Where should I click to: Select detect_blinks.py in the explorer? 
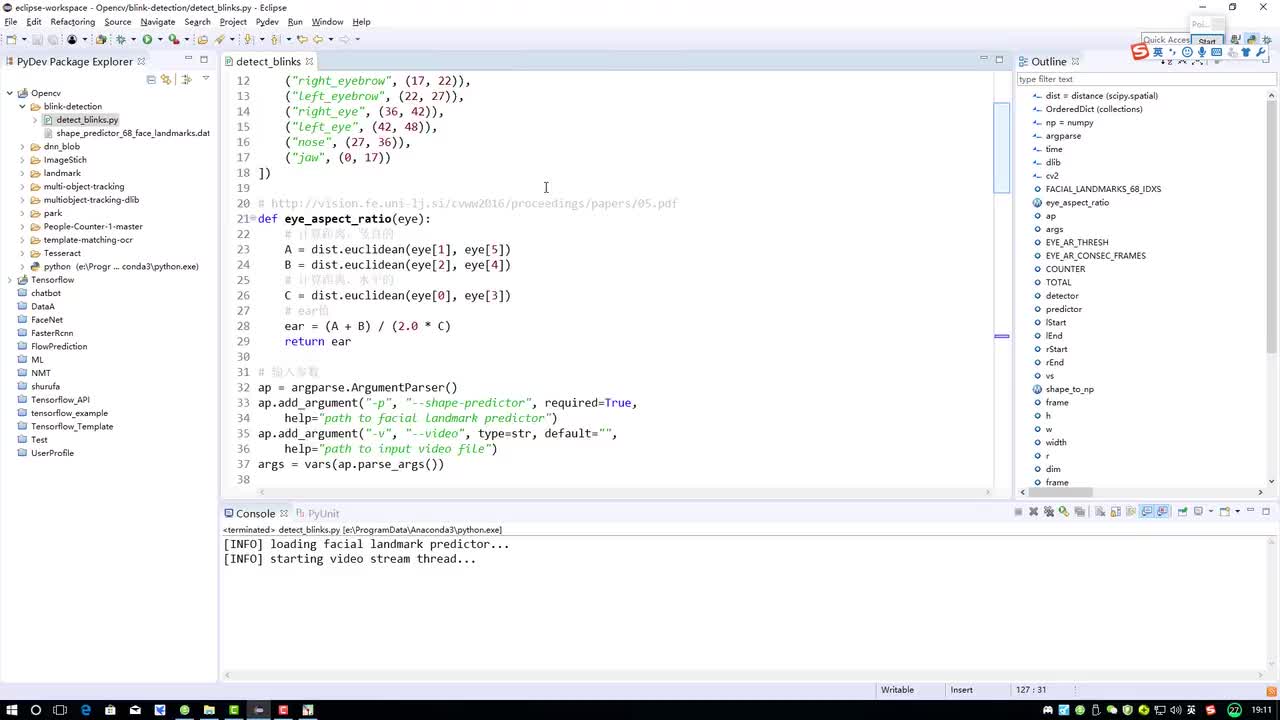click(87, 120)
